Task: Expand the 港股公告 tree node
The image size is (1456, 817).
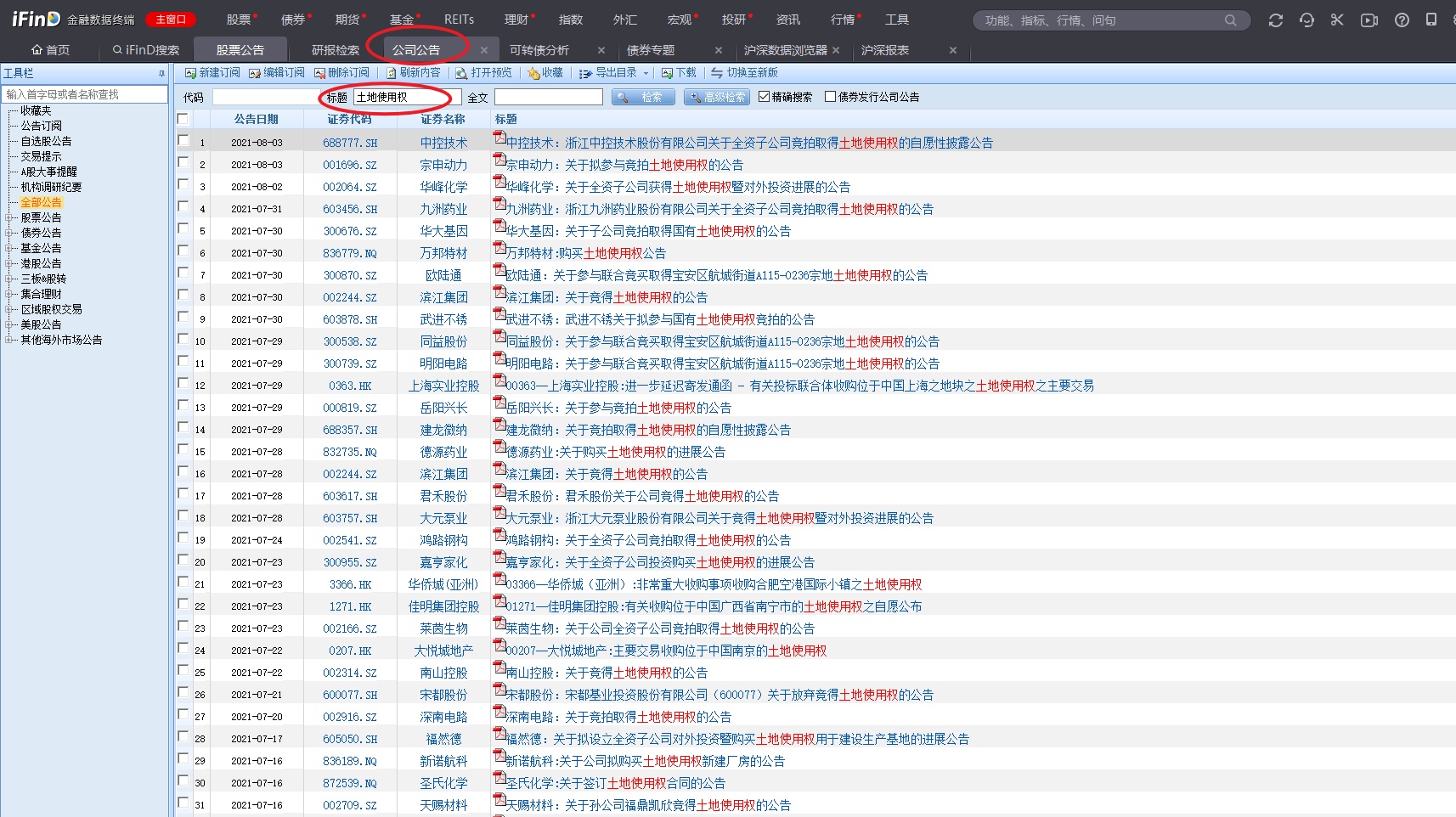Action: (x=8, y=263)
